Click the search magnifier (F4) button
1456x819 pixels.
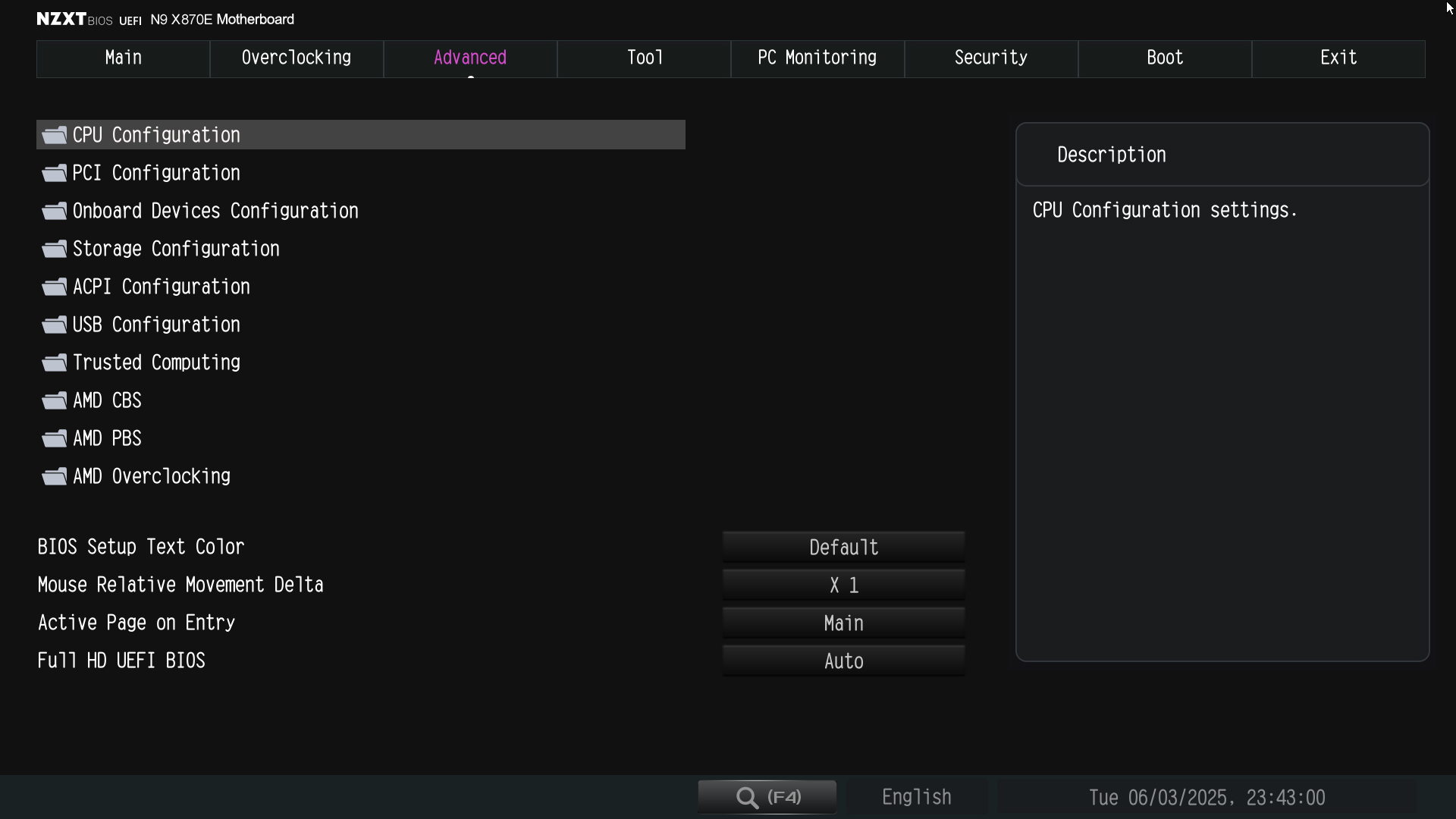[767, 797]
